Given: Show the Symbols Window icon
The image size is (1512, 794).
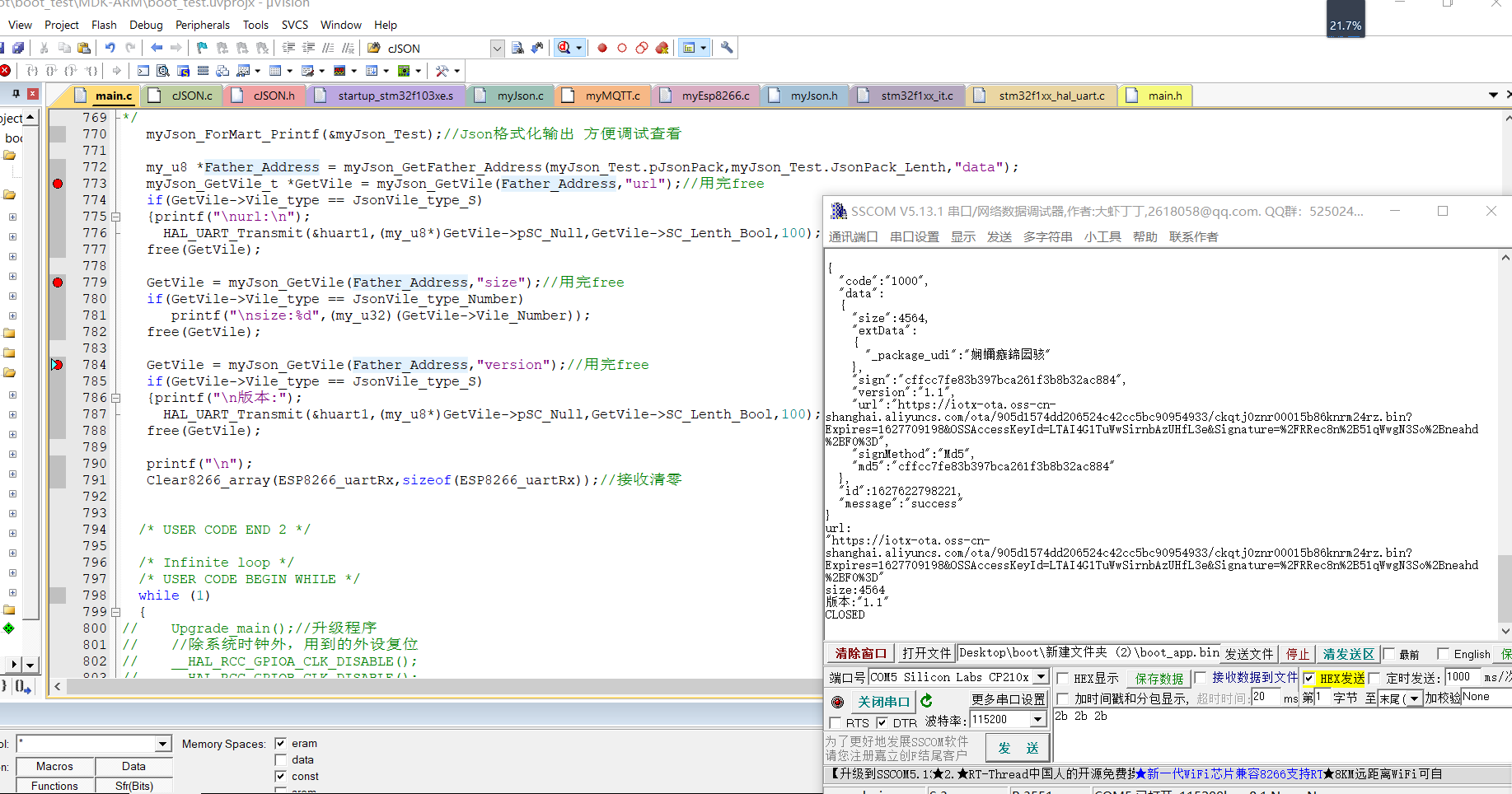Looking at the screenshot, I should point(183,71).
